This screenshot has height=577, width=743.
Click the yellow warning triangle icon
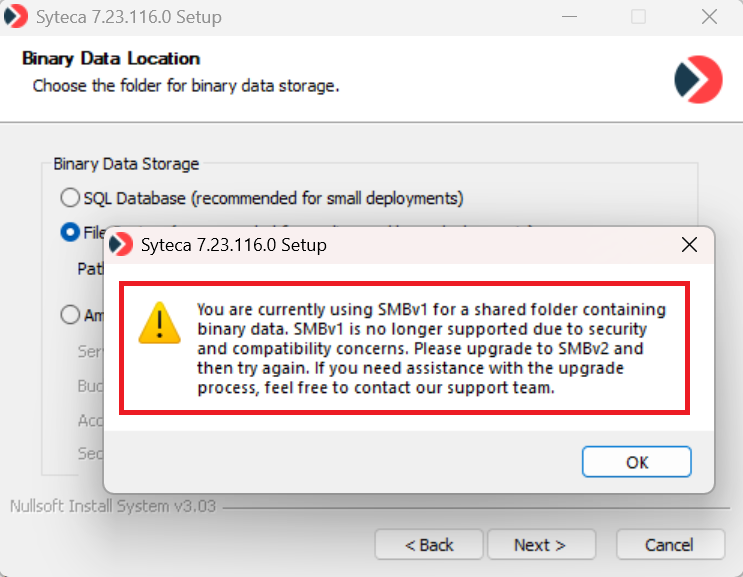point(158,323)
